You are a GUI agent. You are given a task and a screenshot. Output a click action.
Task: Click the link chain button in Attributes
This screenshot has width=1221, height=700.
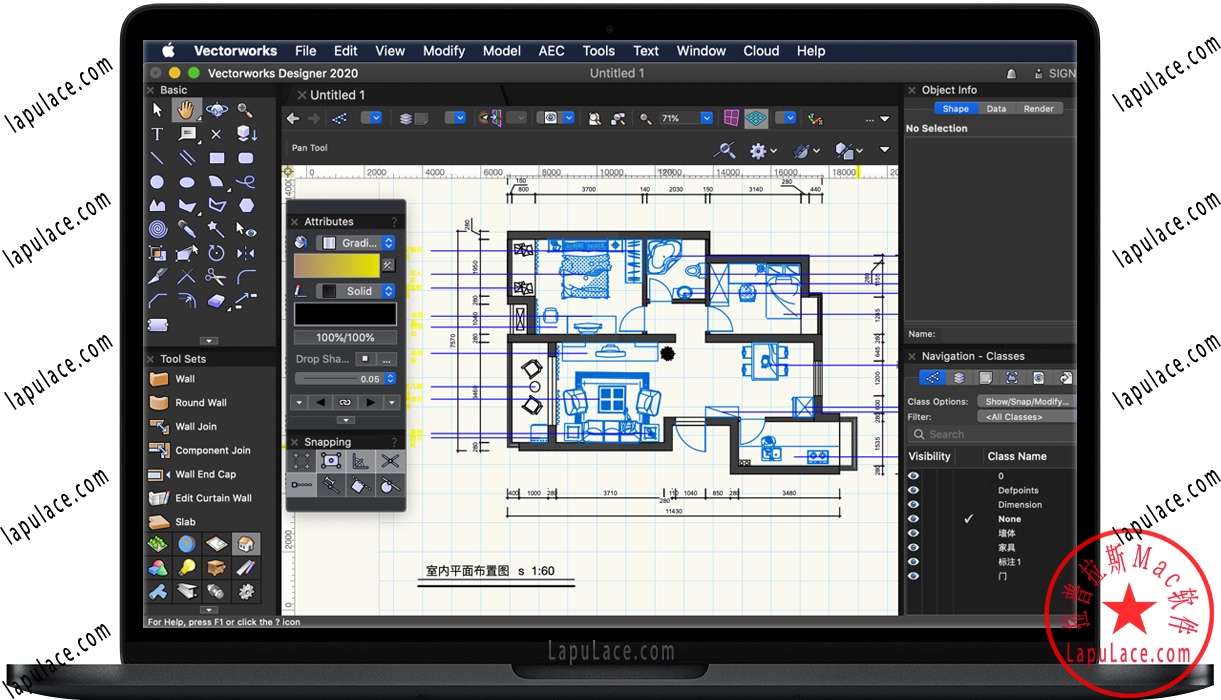pos(345,402)
